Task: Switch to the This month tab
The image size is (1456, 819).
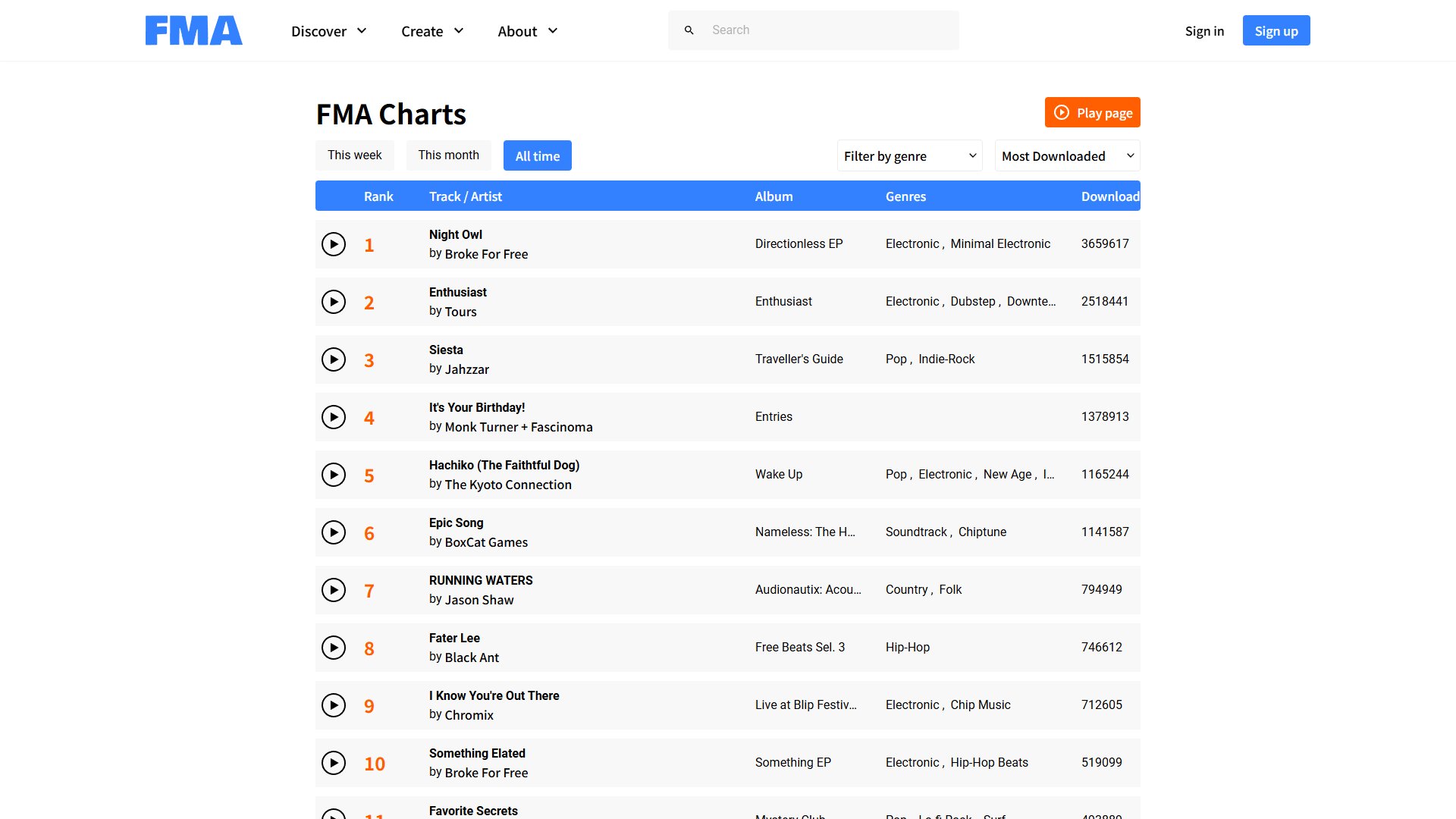Action: click(x=449, y=155)
